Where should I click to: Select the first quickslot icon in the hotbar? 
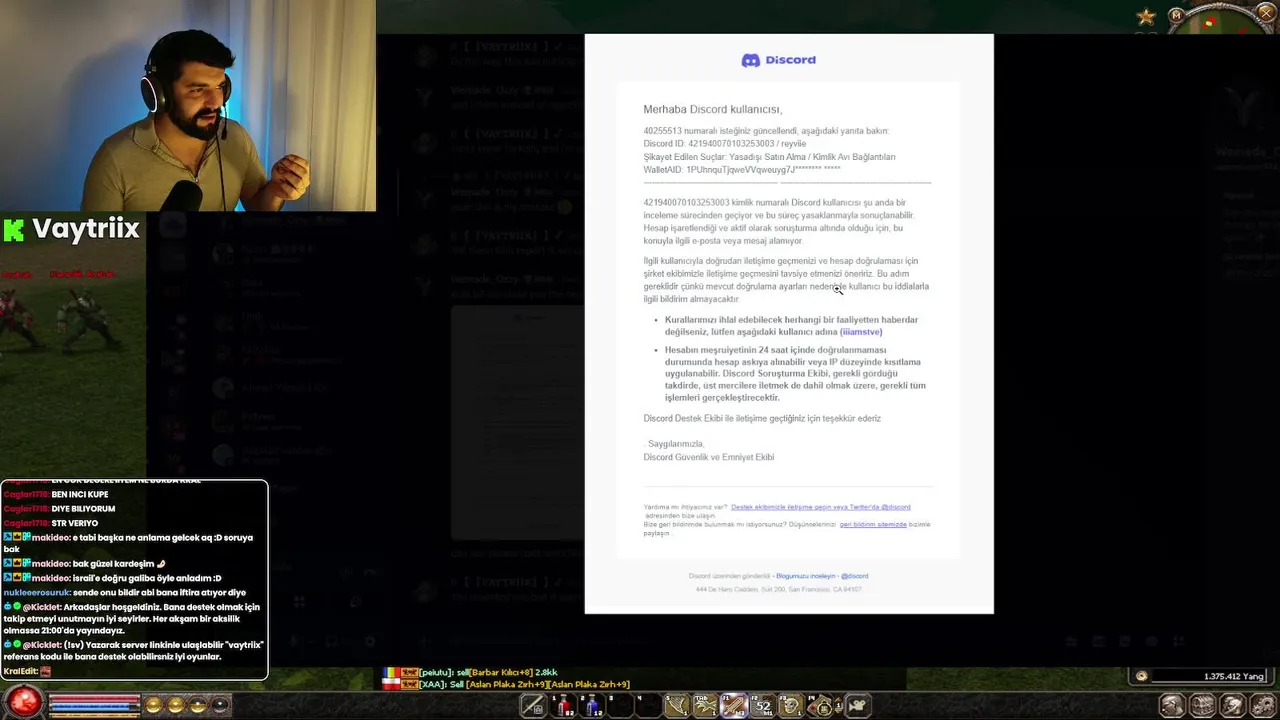(x=534, y=706)
